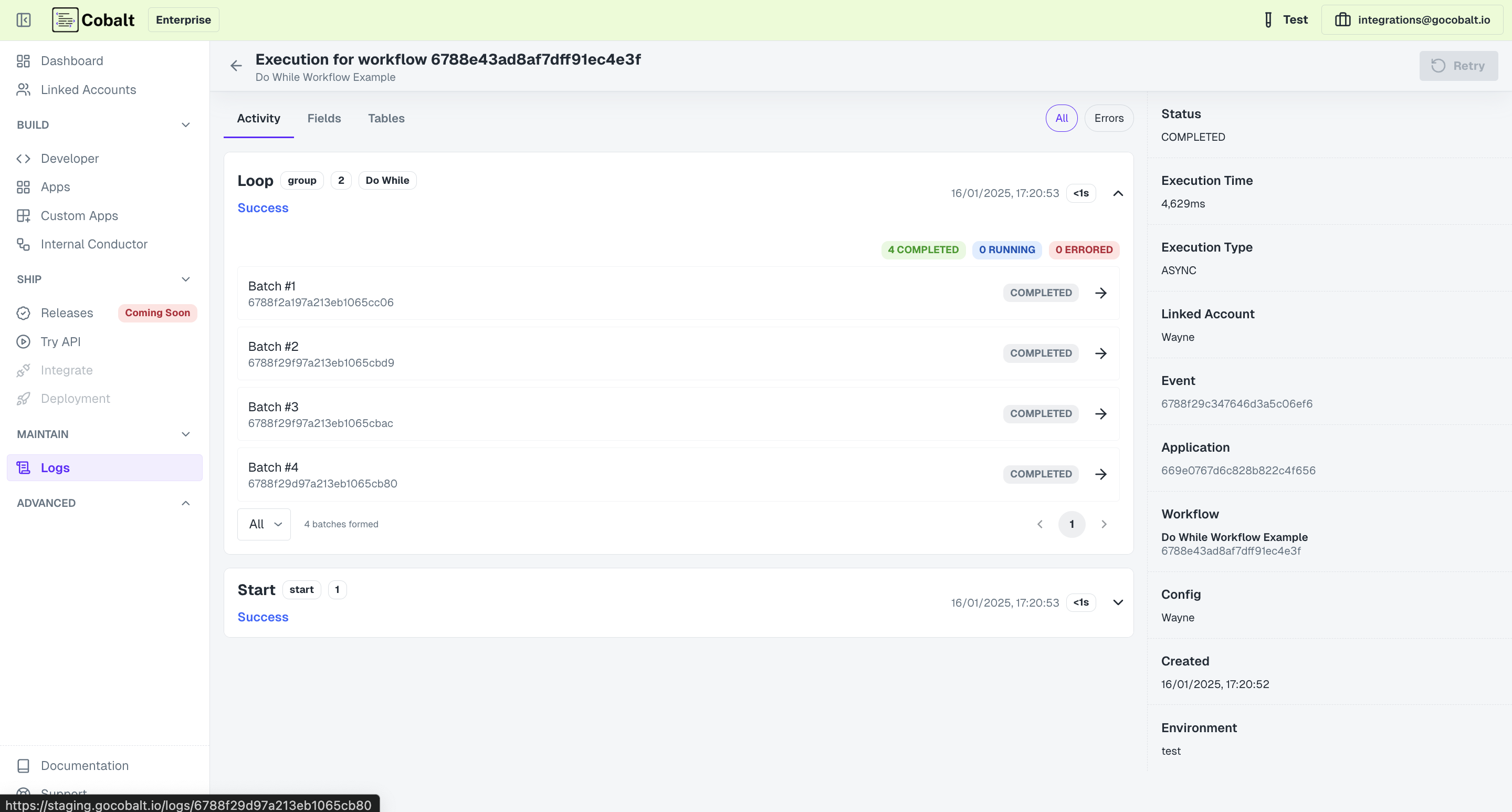The image size is (1512, 812).
Task: Open the All batches filter dropdown
Action: pyautogui.click(x=264, y=524)
